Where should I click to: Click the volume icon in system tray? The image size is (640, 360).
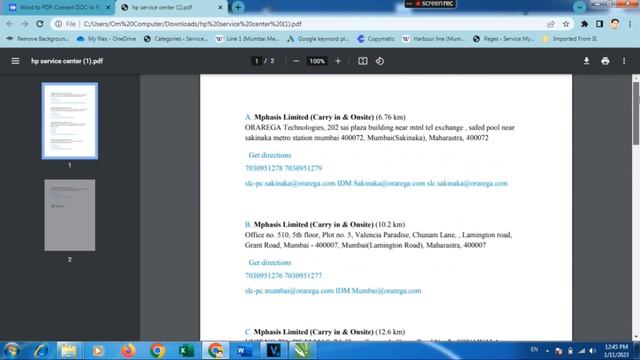click(x=592, y=351)
